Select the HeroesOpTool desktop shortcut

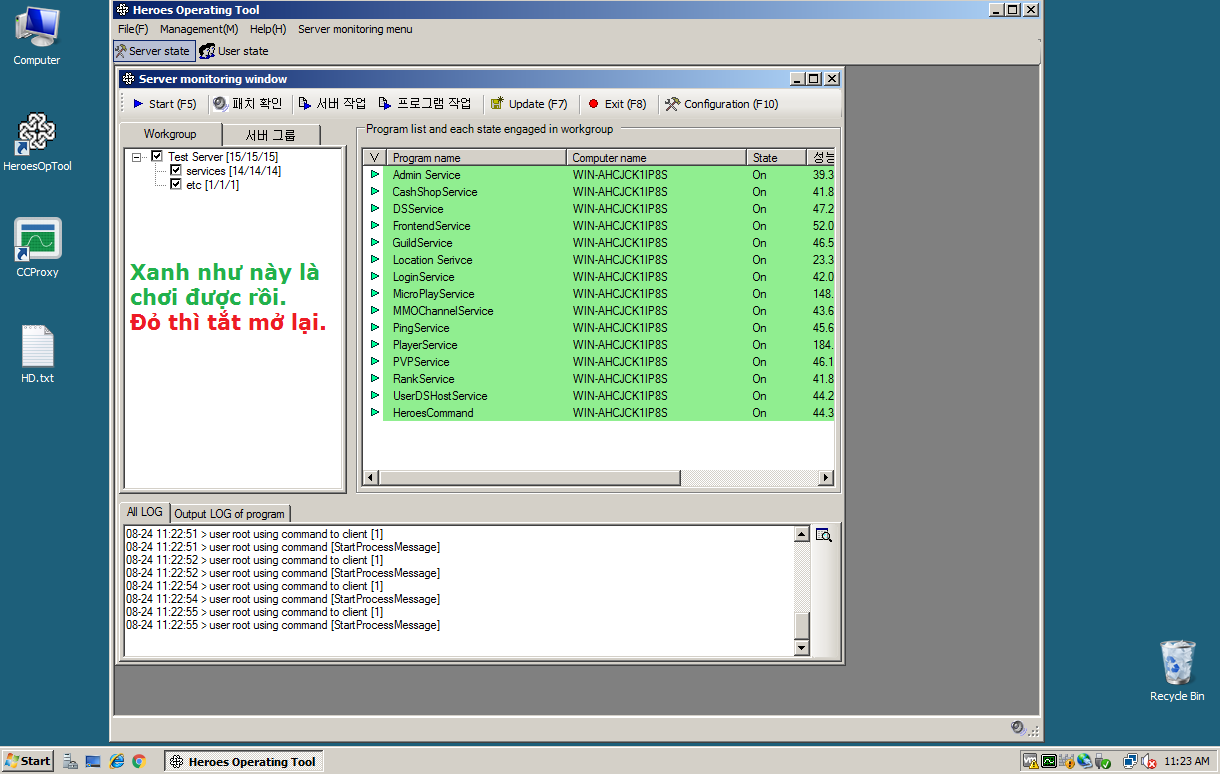pyautogui.click(x=37, y=142)
